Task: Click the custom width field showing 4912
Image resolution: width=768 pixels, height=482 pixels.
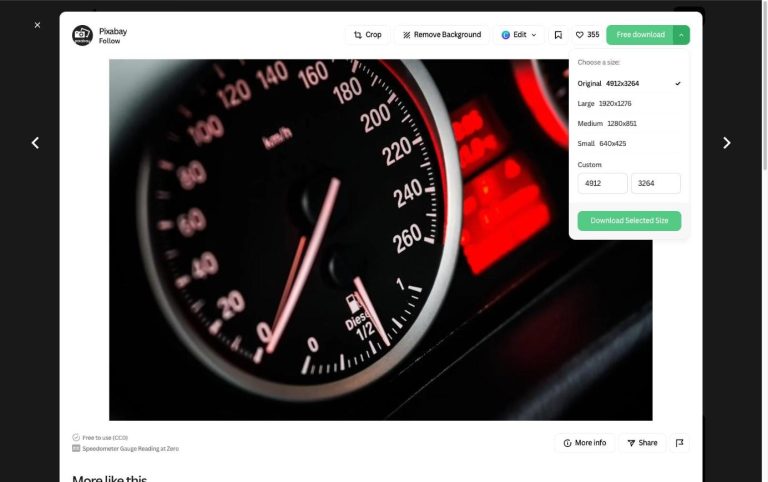Action: pyautogui.click(x=602, y=184)
